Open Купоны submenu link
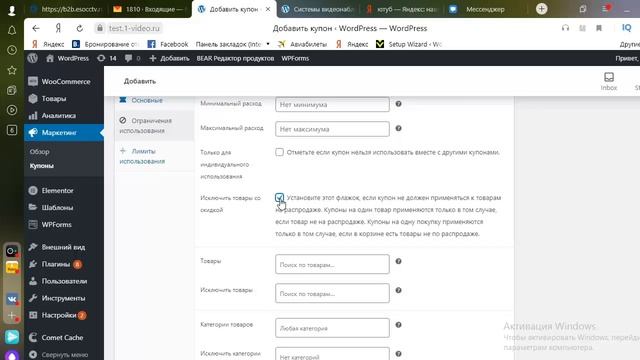 [x=42, y=166]
